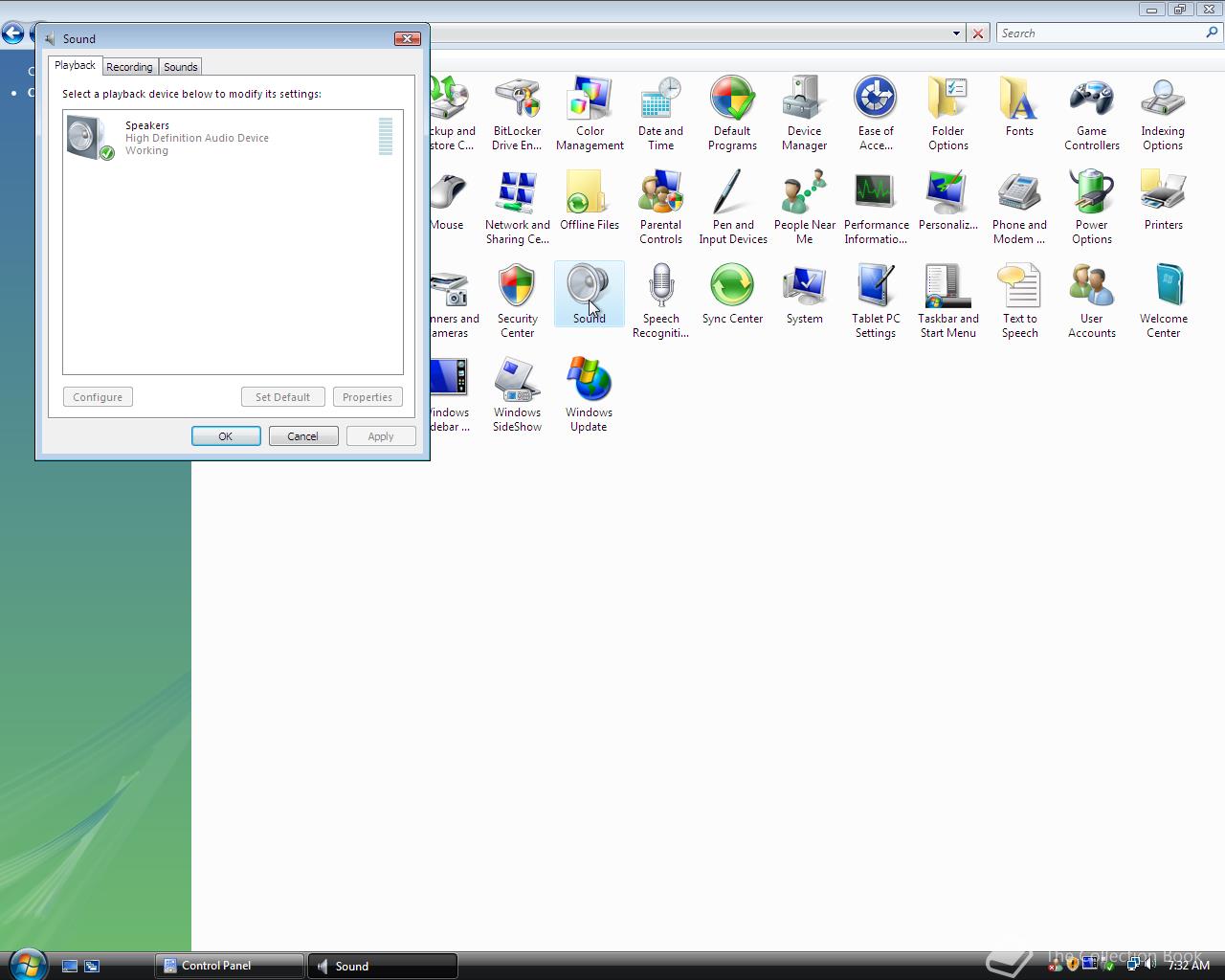Click the Back navigation button
This screenshot has height=980, width=1225.
tap(12, 33)
